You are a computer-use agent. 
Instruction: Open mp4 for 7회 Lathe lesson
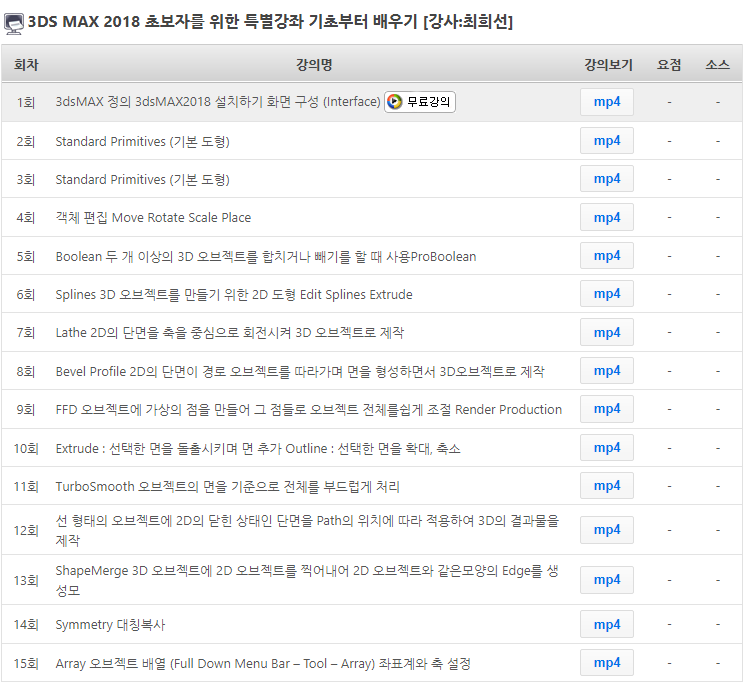(x=607, y=332)
